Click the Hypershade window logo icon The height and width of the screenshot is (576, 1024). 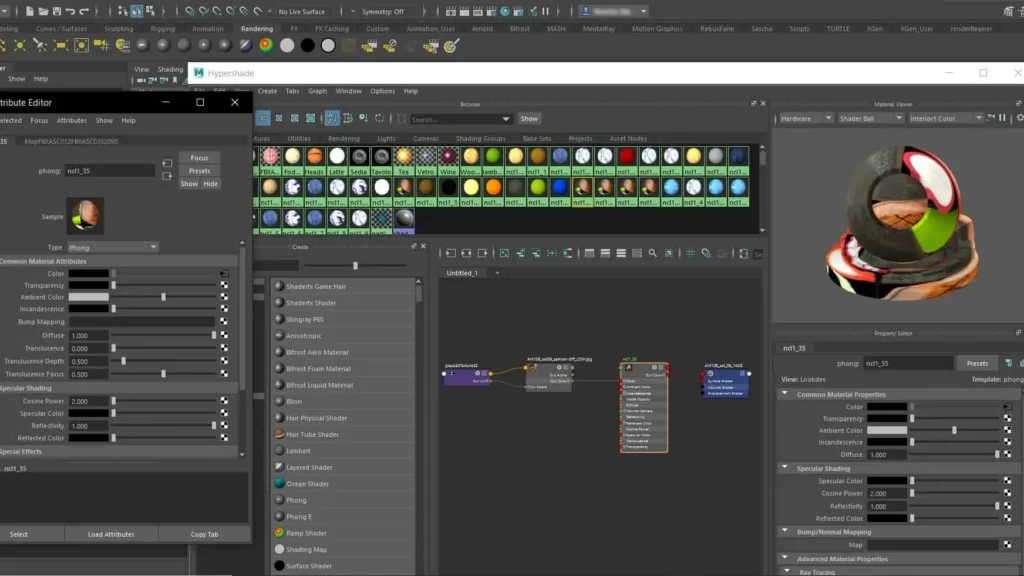pos(199,73)
